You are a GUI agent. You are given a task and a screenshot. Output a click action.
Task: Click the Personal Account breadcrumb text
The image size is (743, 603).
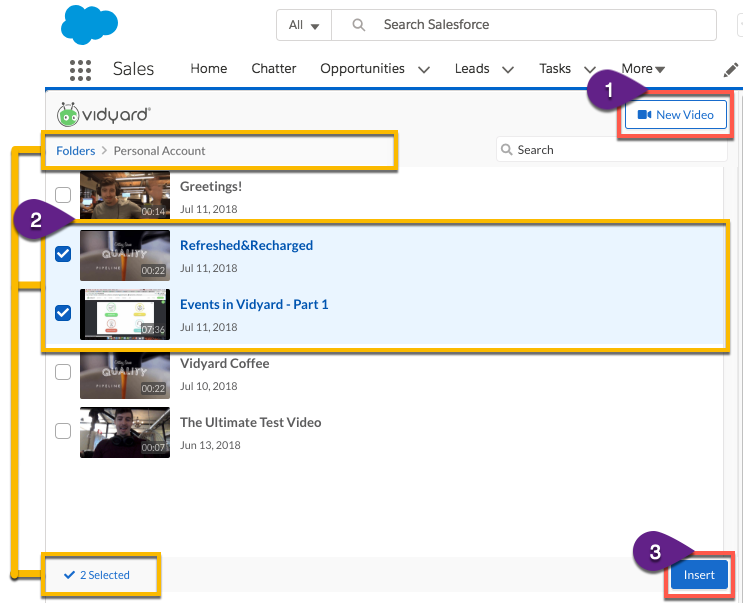(x=159, y=151)
